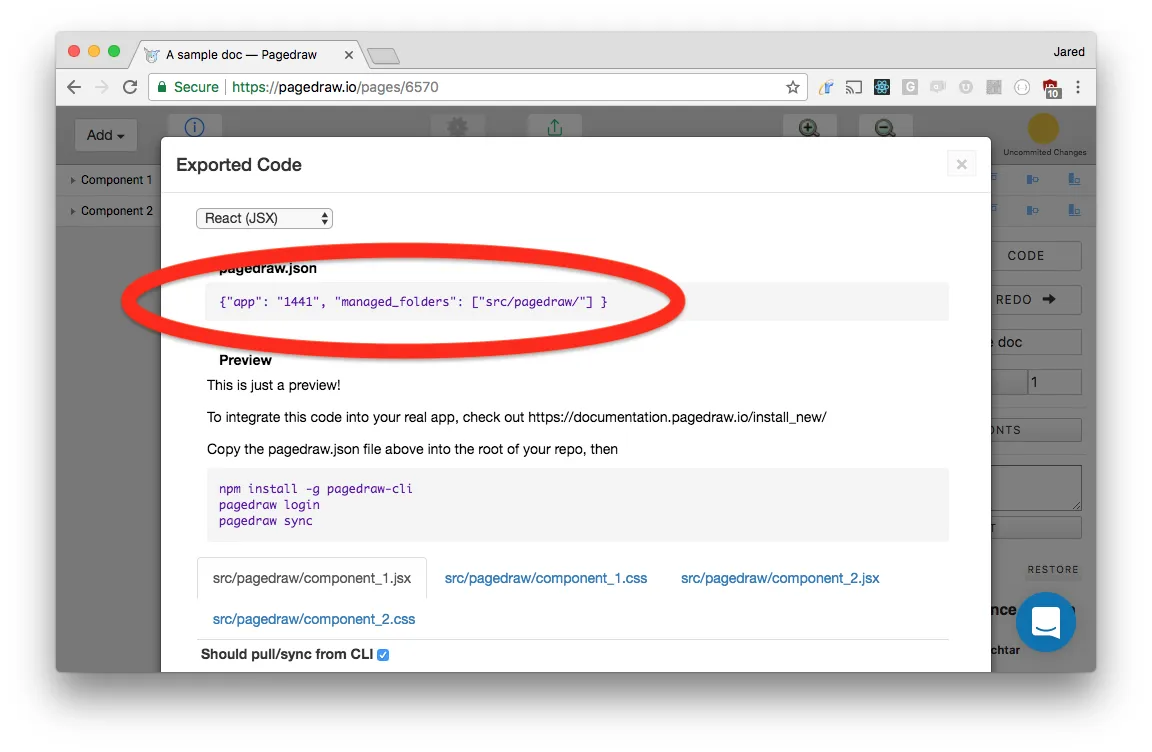Click the doc name field in sidebar
The height and width of the screenshot is (752, 1152).
click(x=1037, y=342)
